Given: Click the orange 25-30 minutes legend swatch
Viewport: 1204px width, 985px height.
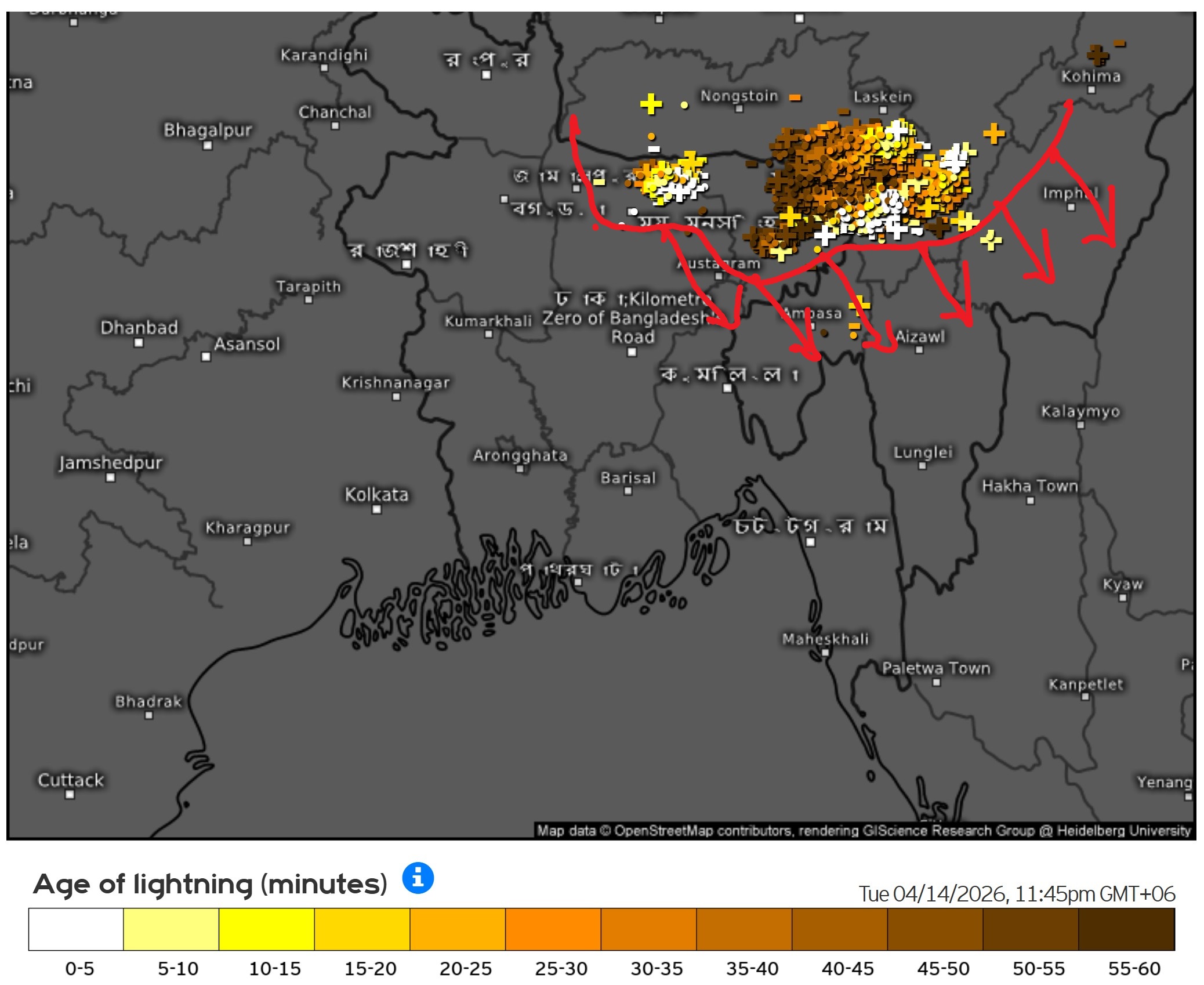Looking at the screenshot, I should click(553, 929).
